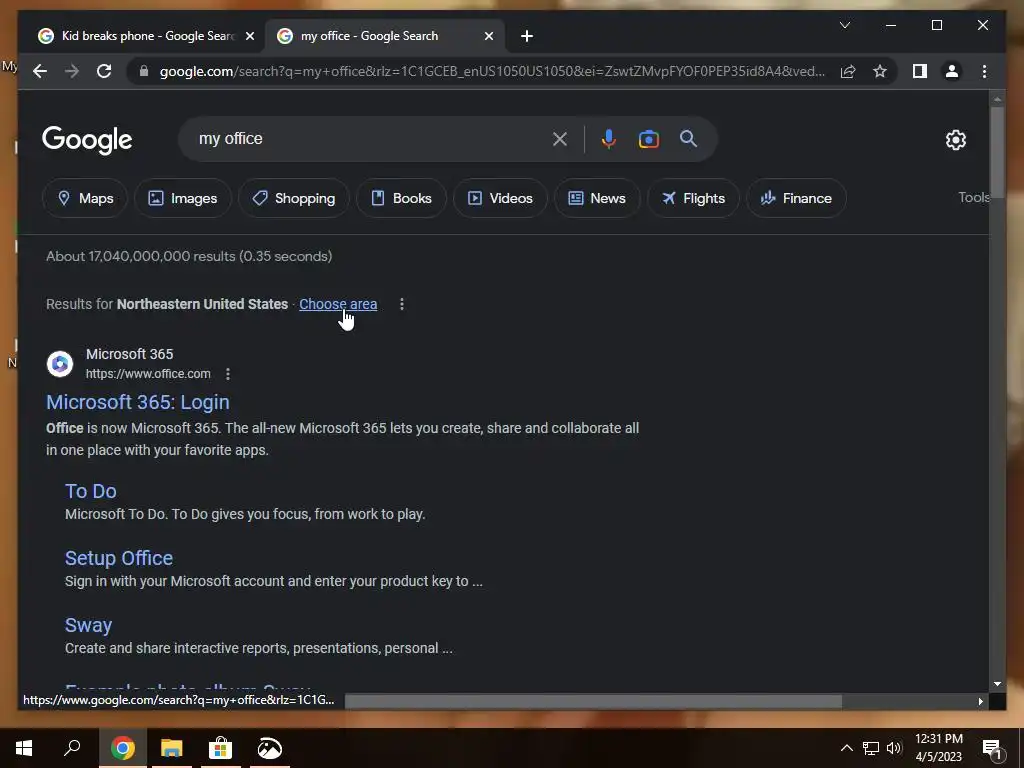The image size is (1024, 768).
Task: Open options next to office.com URL
Action: pos(227,374)
